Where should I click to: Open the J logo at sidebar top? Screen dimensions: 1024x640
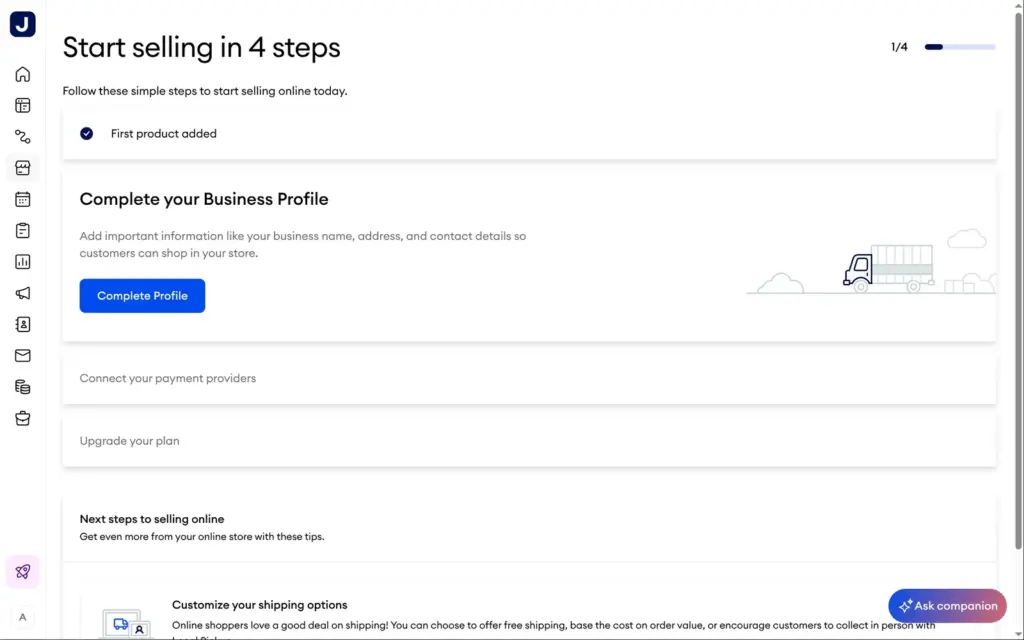pos(22,24)
